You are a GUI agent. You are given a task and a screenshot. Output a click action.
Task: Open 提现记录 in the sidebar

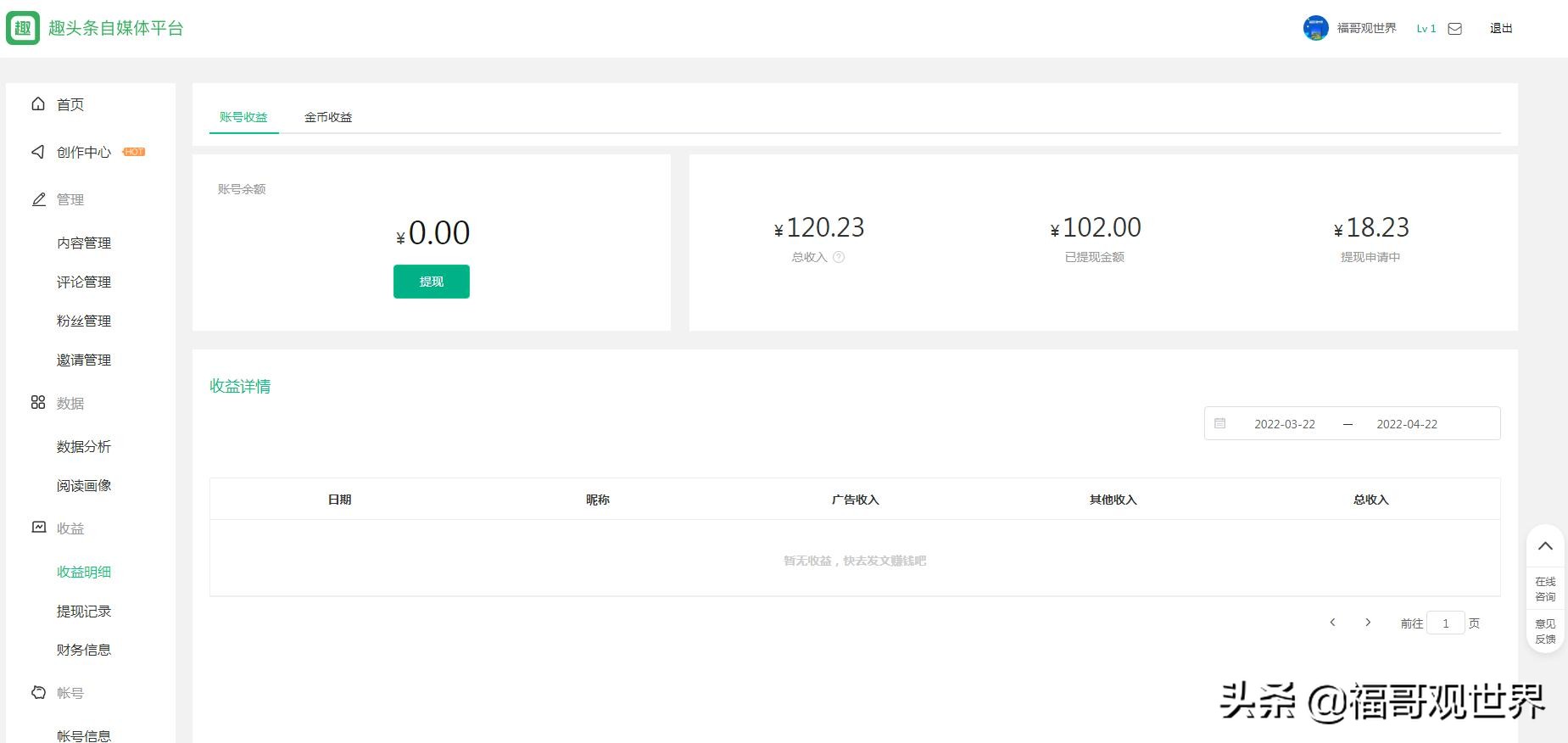point(84,611)
